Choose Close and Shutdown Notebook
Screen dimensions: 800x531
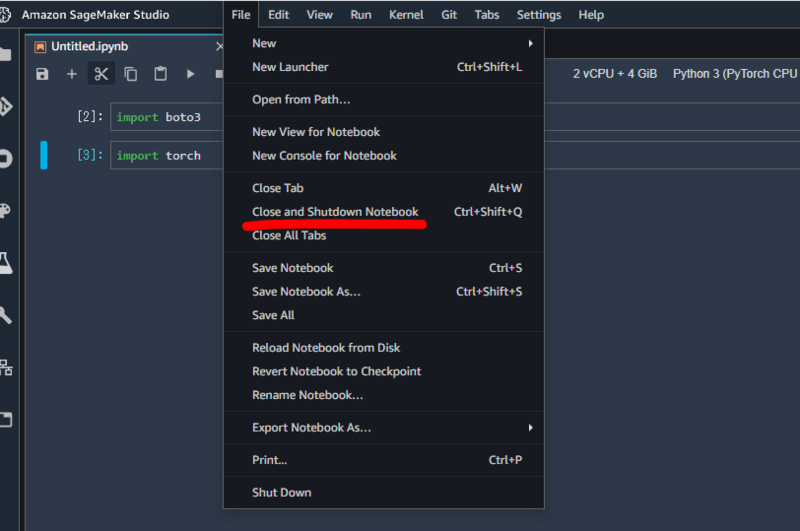[x=384, y=212]
